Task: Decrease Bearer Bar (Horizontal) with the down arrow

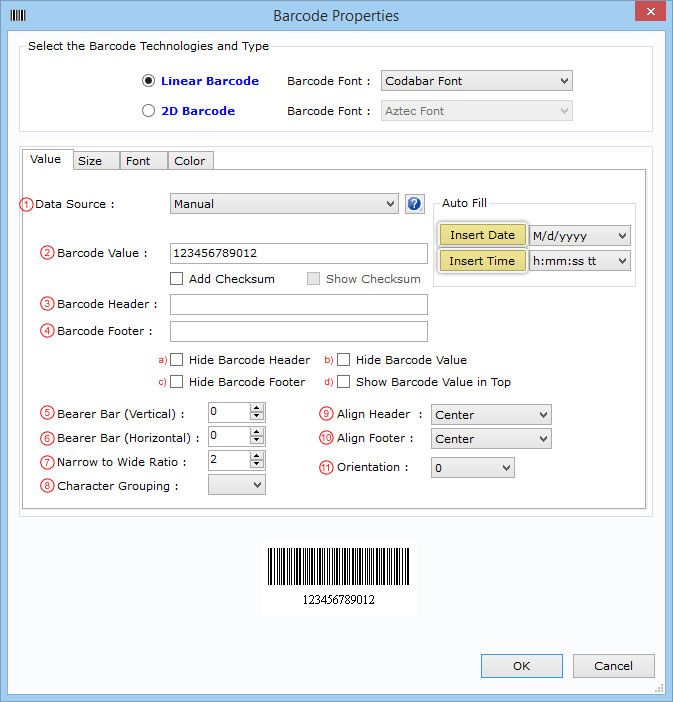Action: (257, 441)
